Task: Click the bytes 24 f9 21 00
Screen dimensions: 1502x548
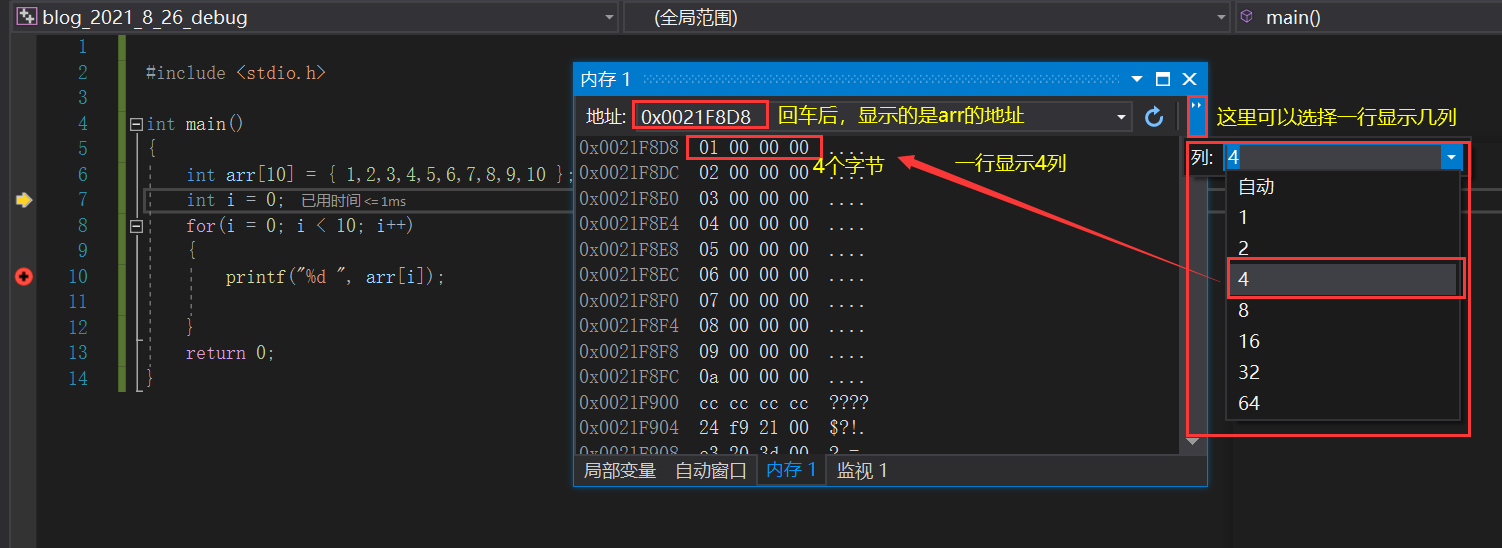Action: point(754,429)
